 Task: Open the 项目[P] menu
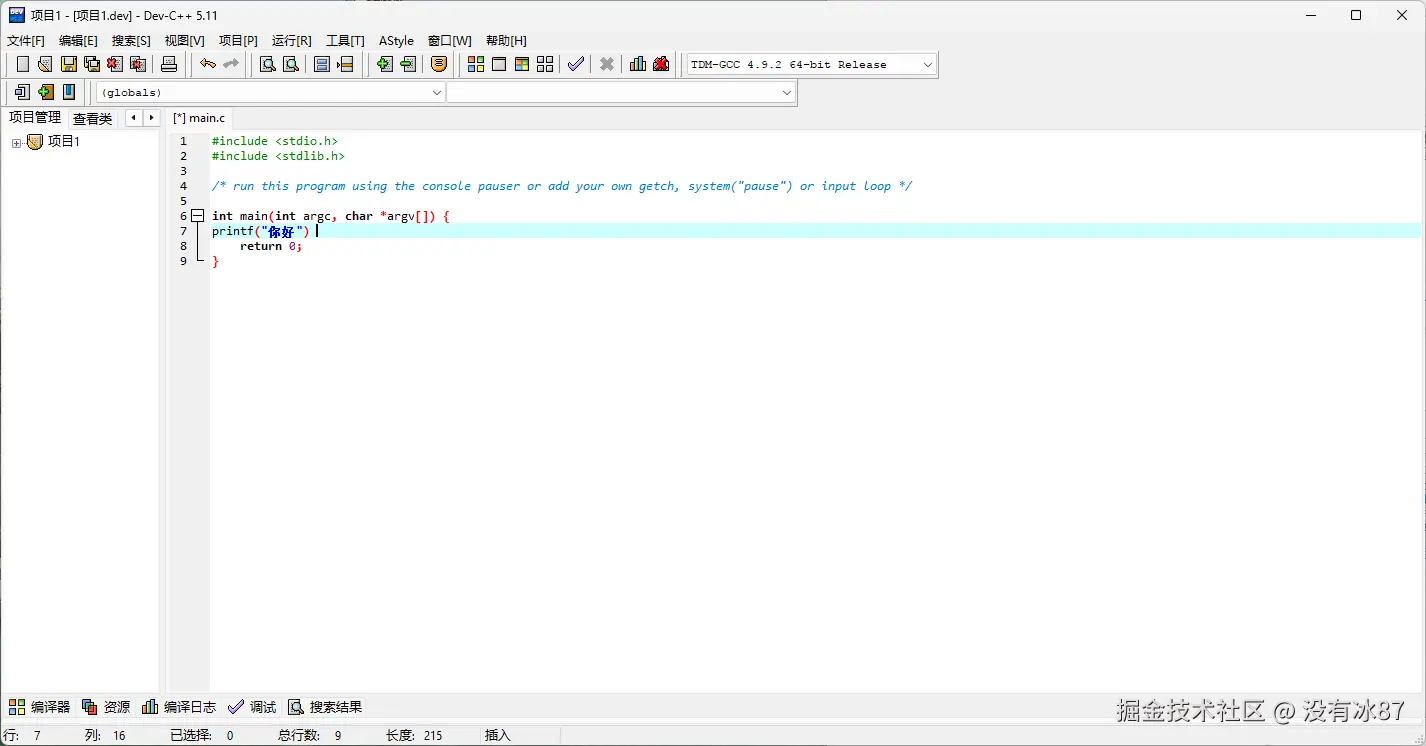(x=238, y=41)
